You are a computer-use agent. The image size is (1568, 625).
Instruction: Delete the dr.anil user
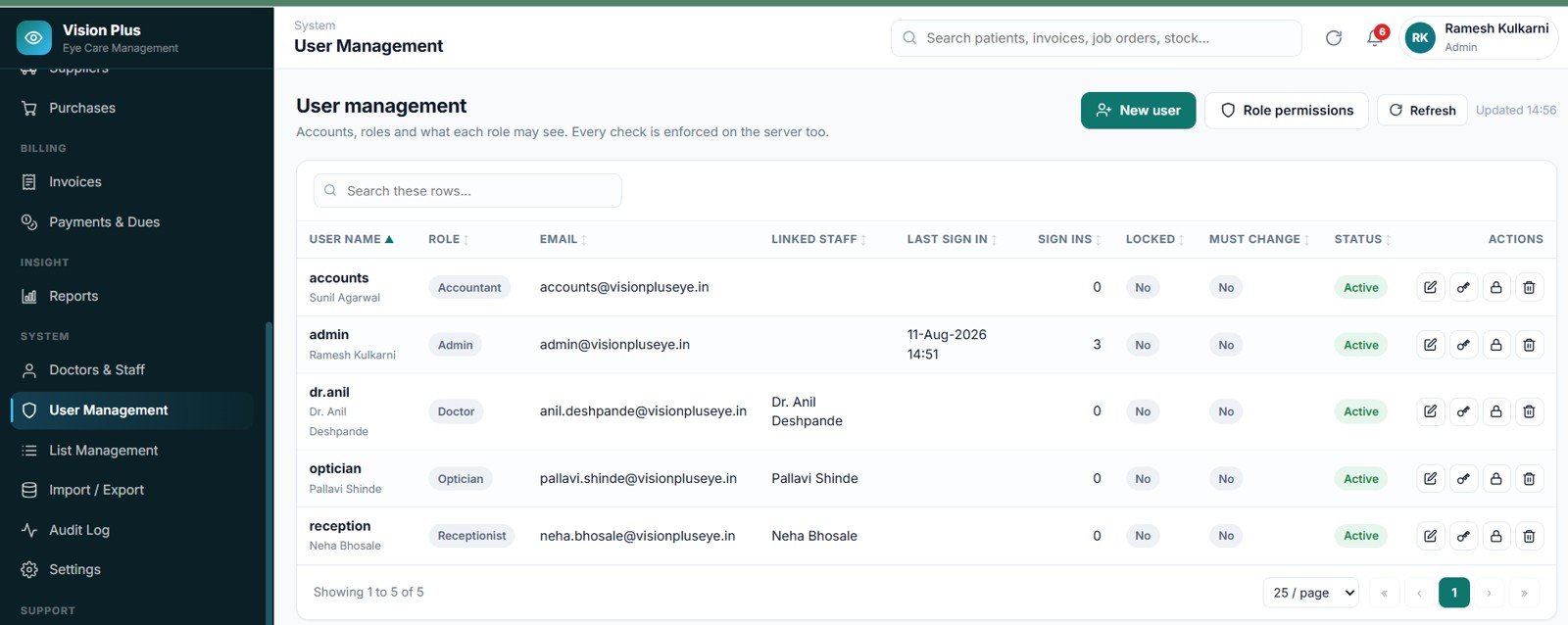click(1529, 411)
